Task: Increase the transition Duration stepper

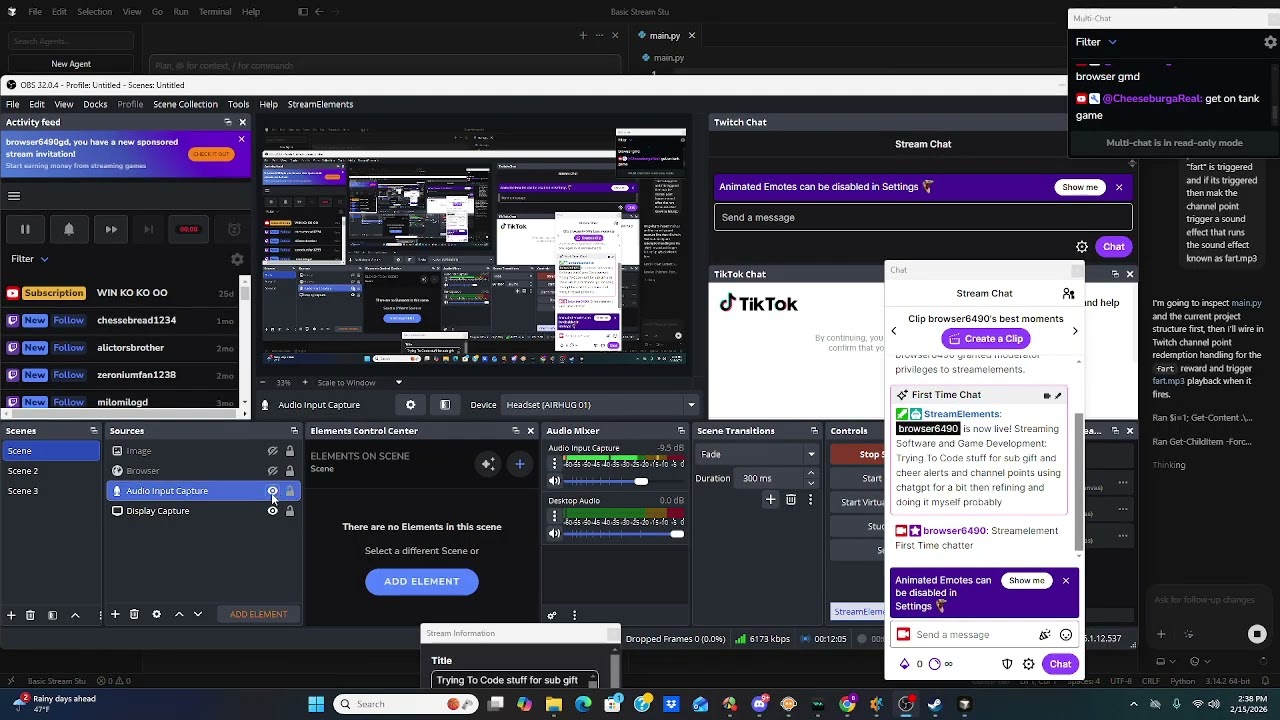Action: point(811,474)
